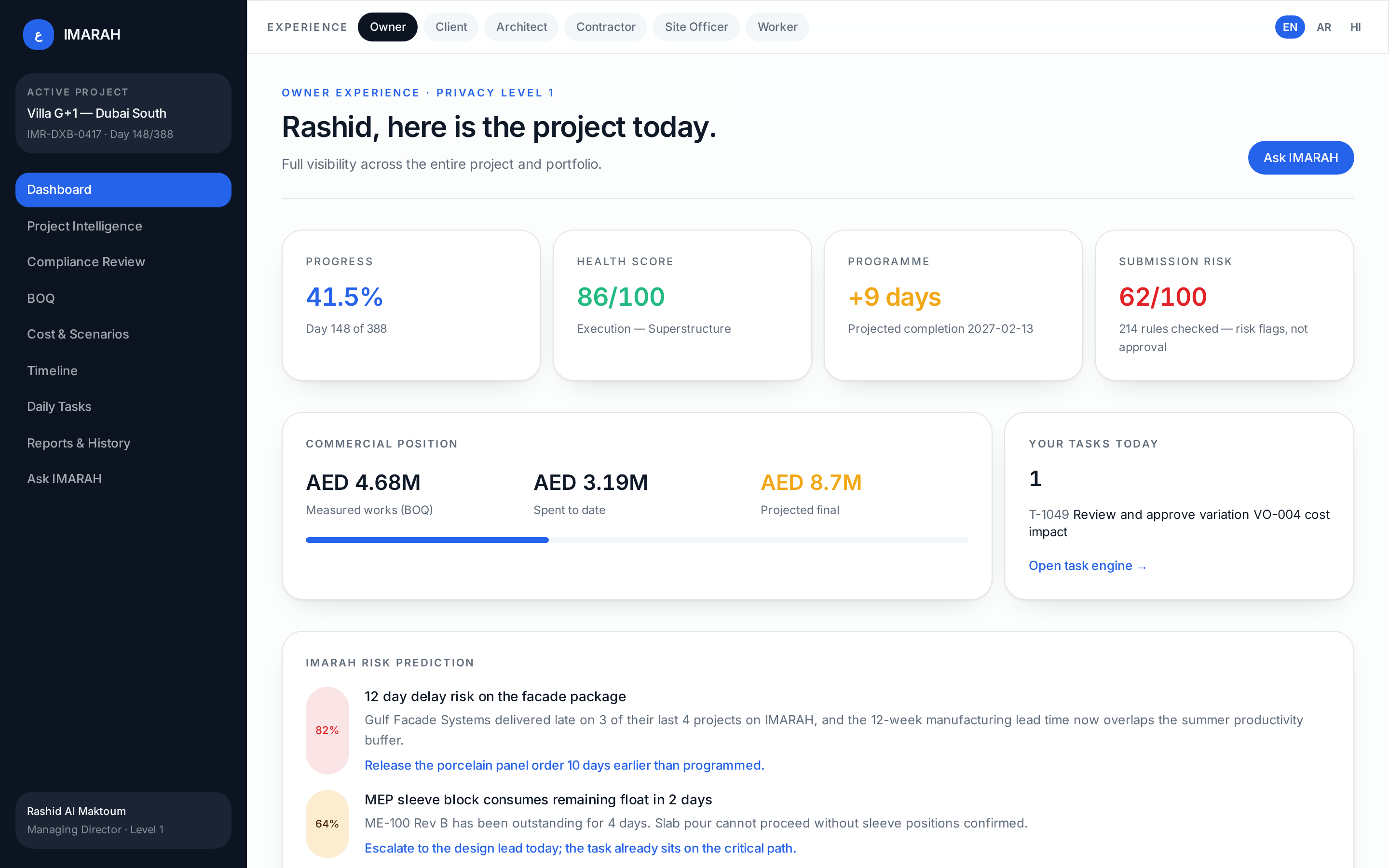Open Rashid Al Maktoum profile card

(x=123, y=820)
